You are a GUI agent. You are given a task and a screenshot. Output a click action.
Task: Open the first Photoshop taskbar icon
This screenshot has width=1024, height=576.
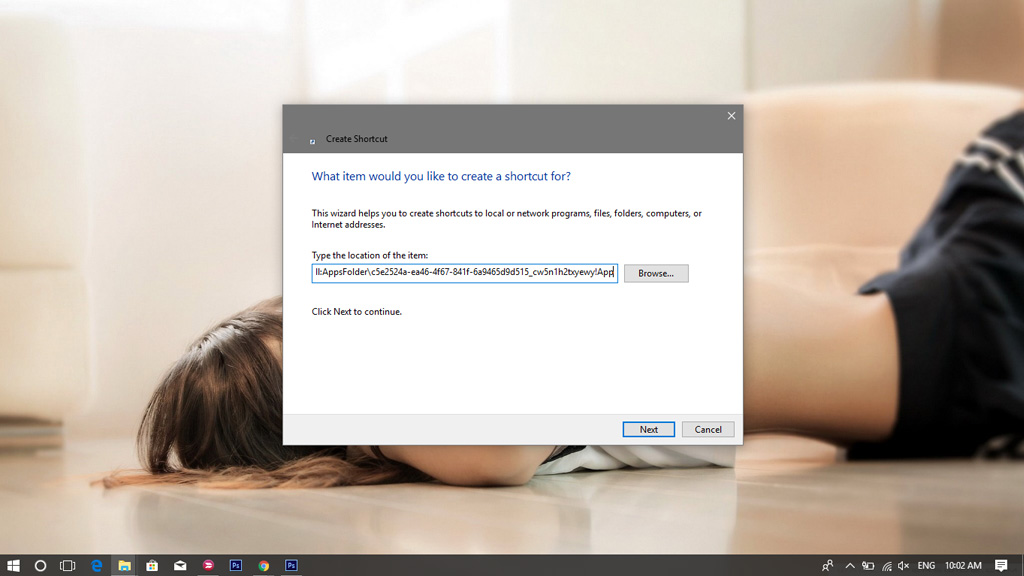point(236,566)
